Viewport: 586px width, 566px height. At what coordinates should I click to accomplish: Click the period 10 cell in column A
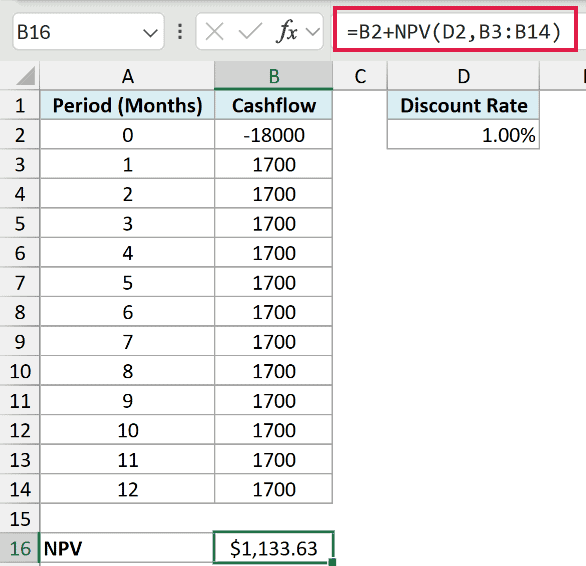coord(127,430)
